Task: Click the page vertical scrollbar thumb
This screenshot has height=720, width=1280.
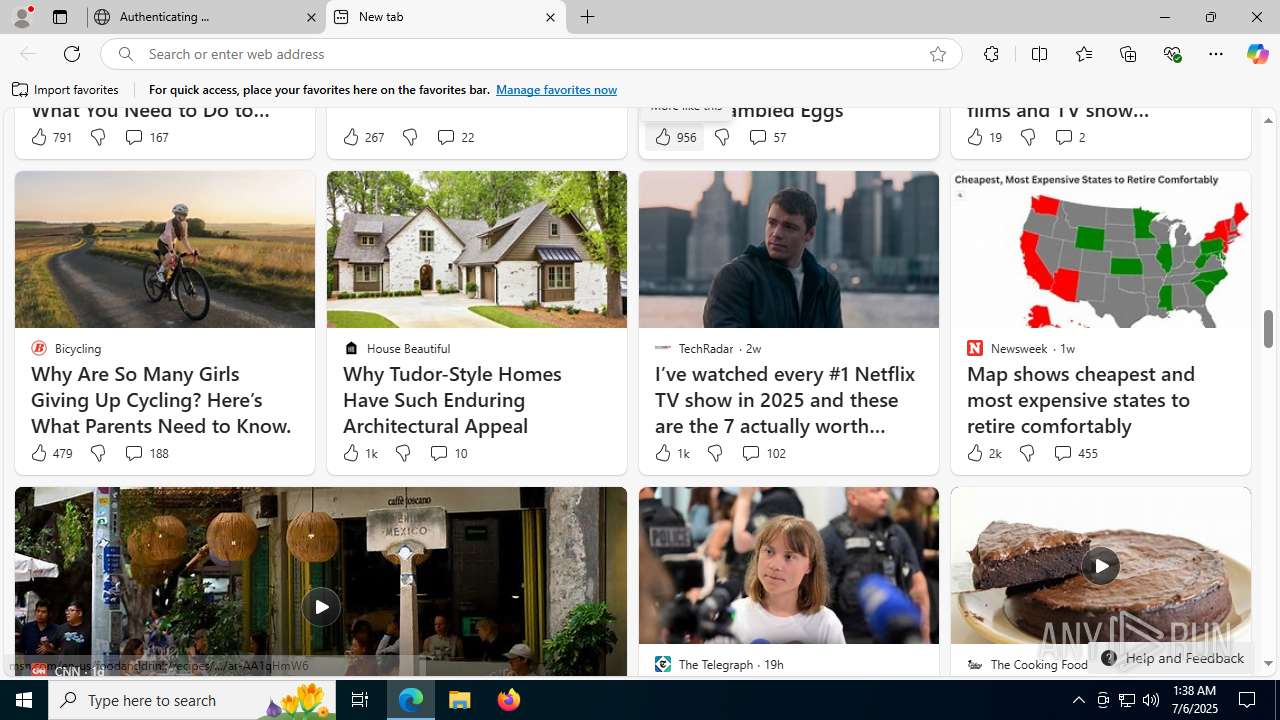Action: [x=1268, y=328]
